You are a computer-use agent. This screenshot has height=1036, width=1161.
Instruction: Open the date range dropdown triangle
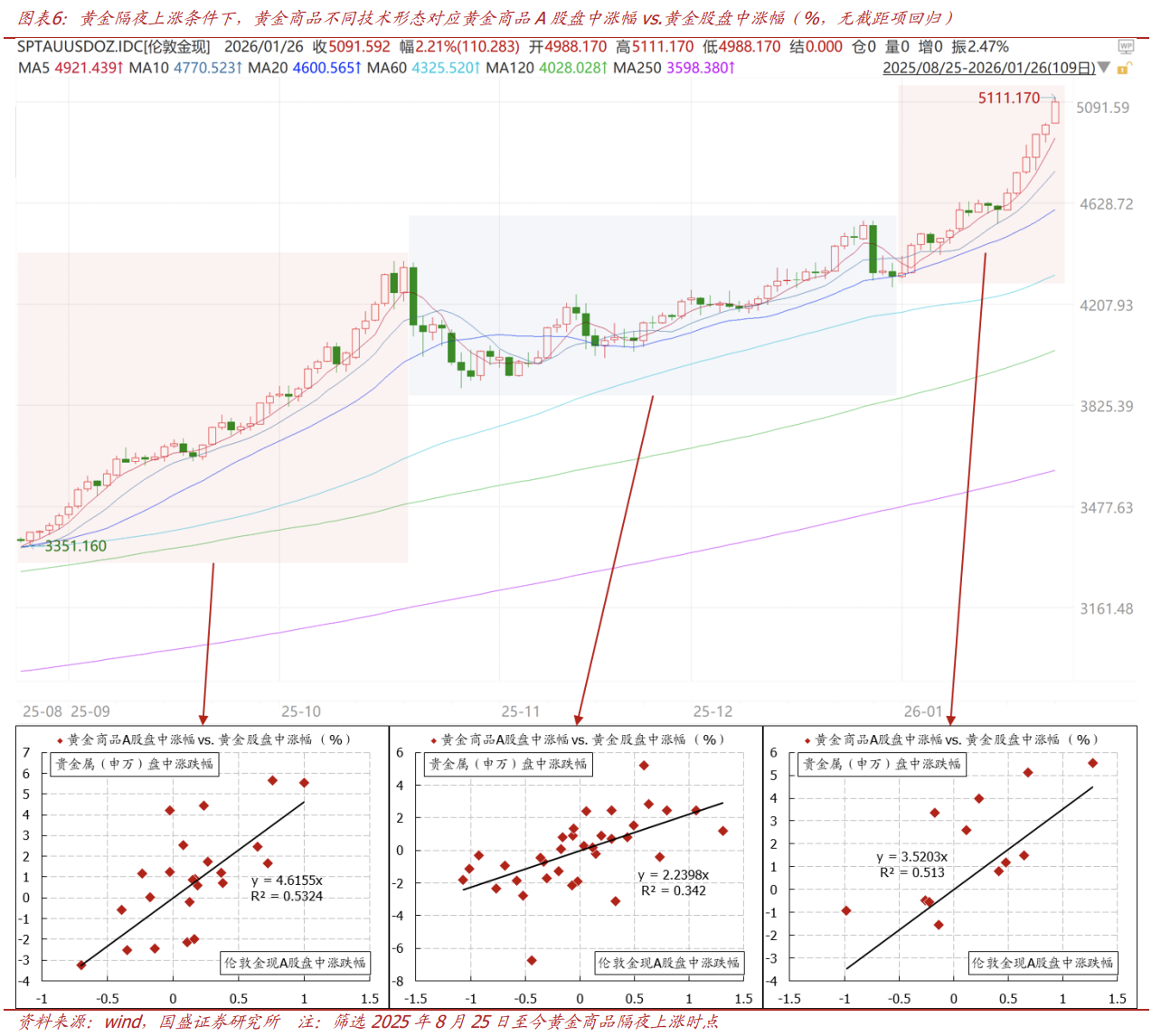pyautogui.click(x=1103, y=68)
